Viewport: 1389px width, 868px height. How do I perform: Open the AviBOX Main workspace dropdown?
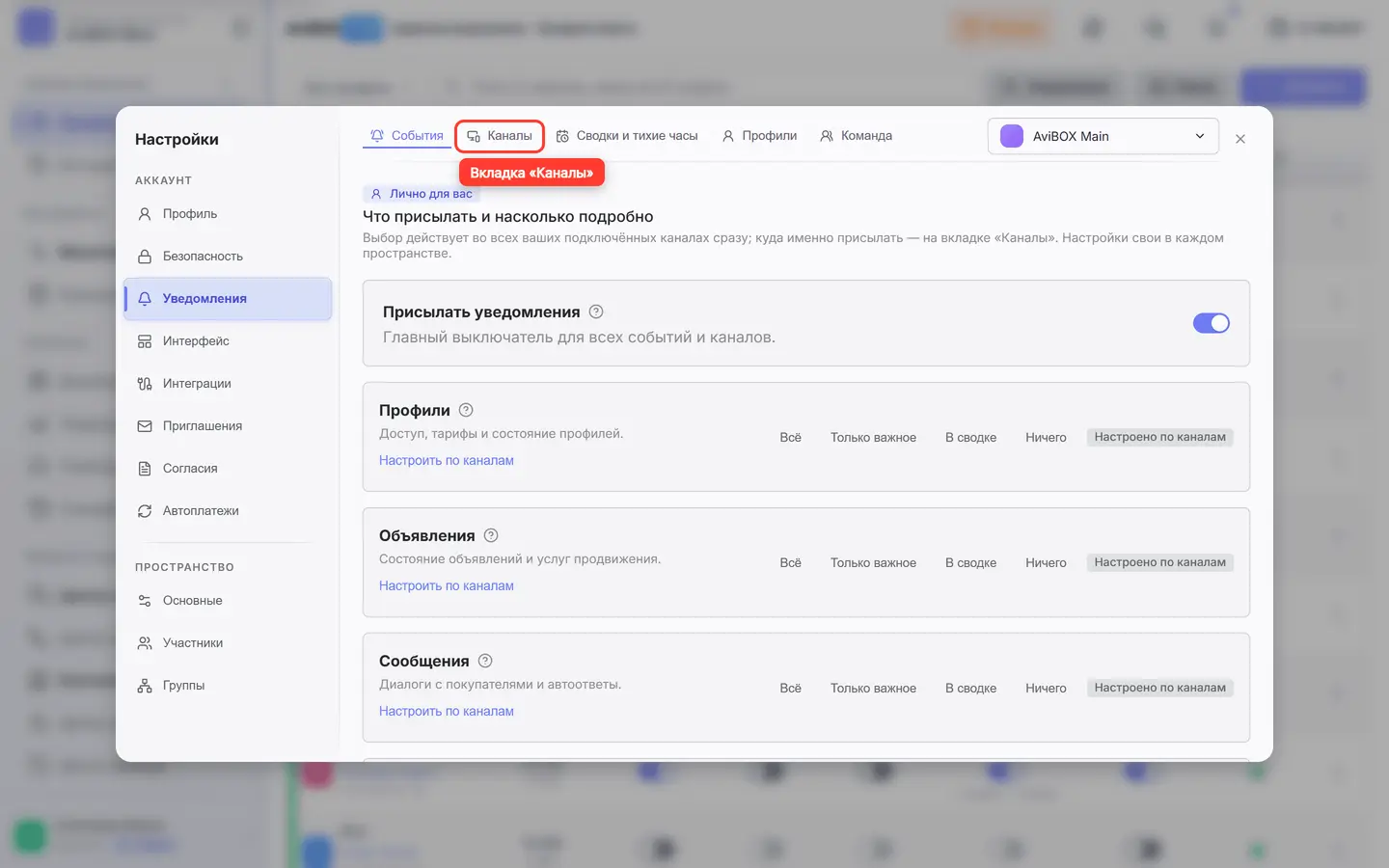(1103, 136)
